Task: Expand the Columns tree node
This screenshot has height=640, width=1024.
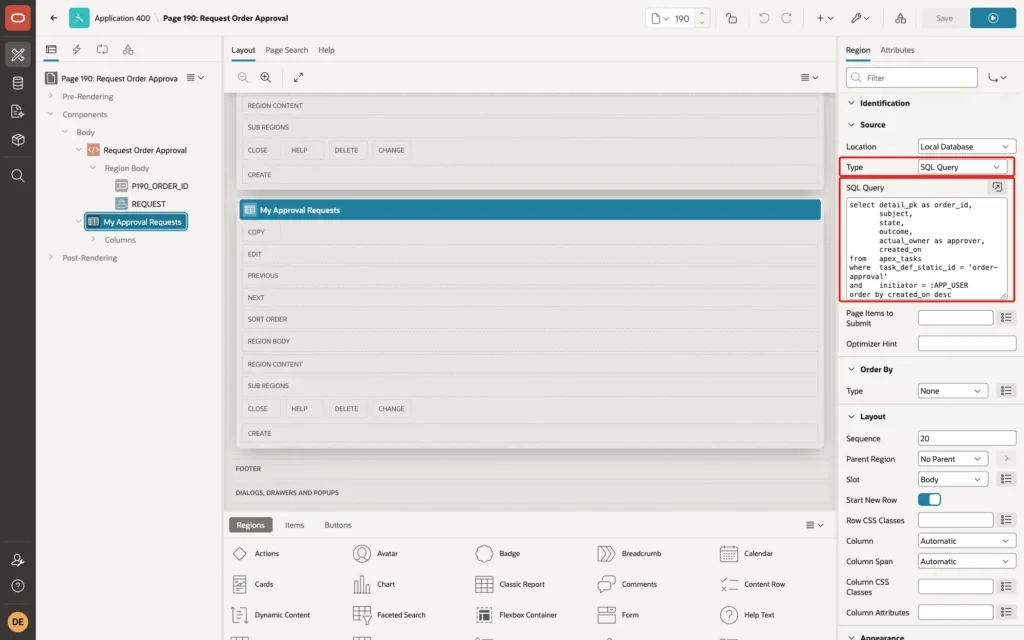Action: click(93, 240)
